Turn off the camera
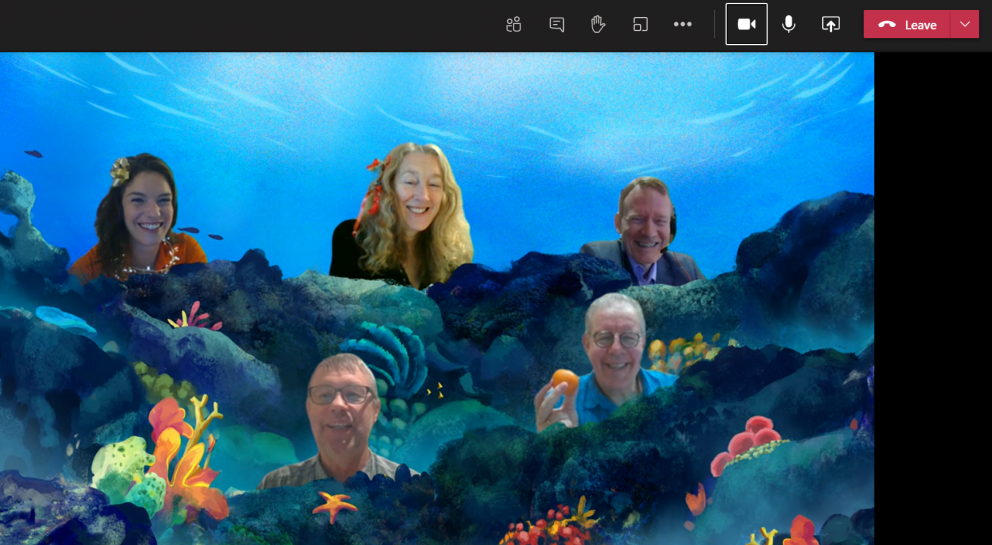Viewport: 992px width, 545px height. pos(746,24)
